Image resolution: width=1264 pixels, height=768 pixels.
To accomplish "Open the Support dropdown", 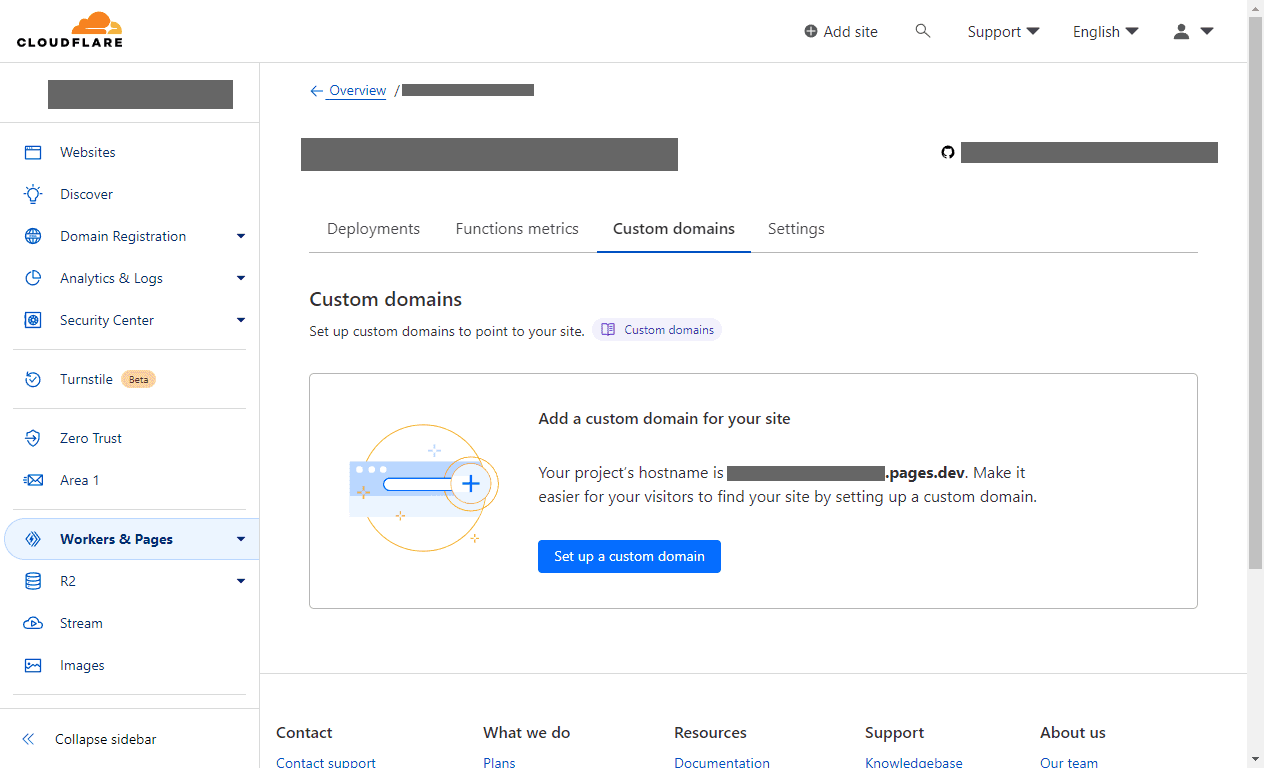I will click(x=1003, y=31).
